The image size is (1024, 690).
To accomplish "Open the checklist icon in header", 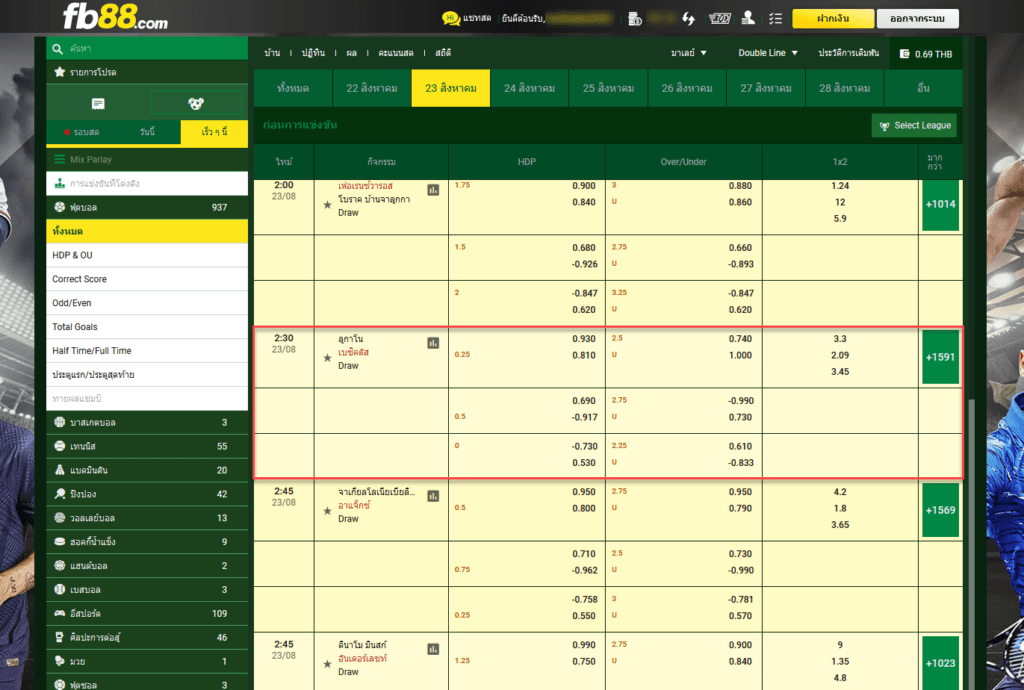I will tap(775, 18).
